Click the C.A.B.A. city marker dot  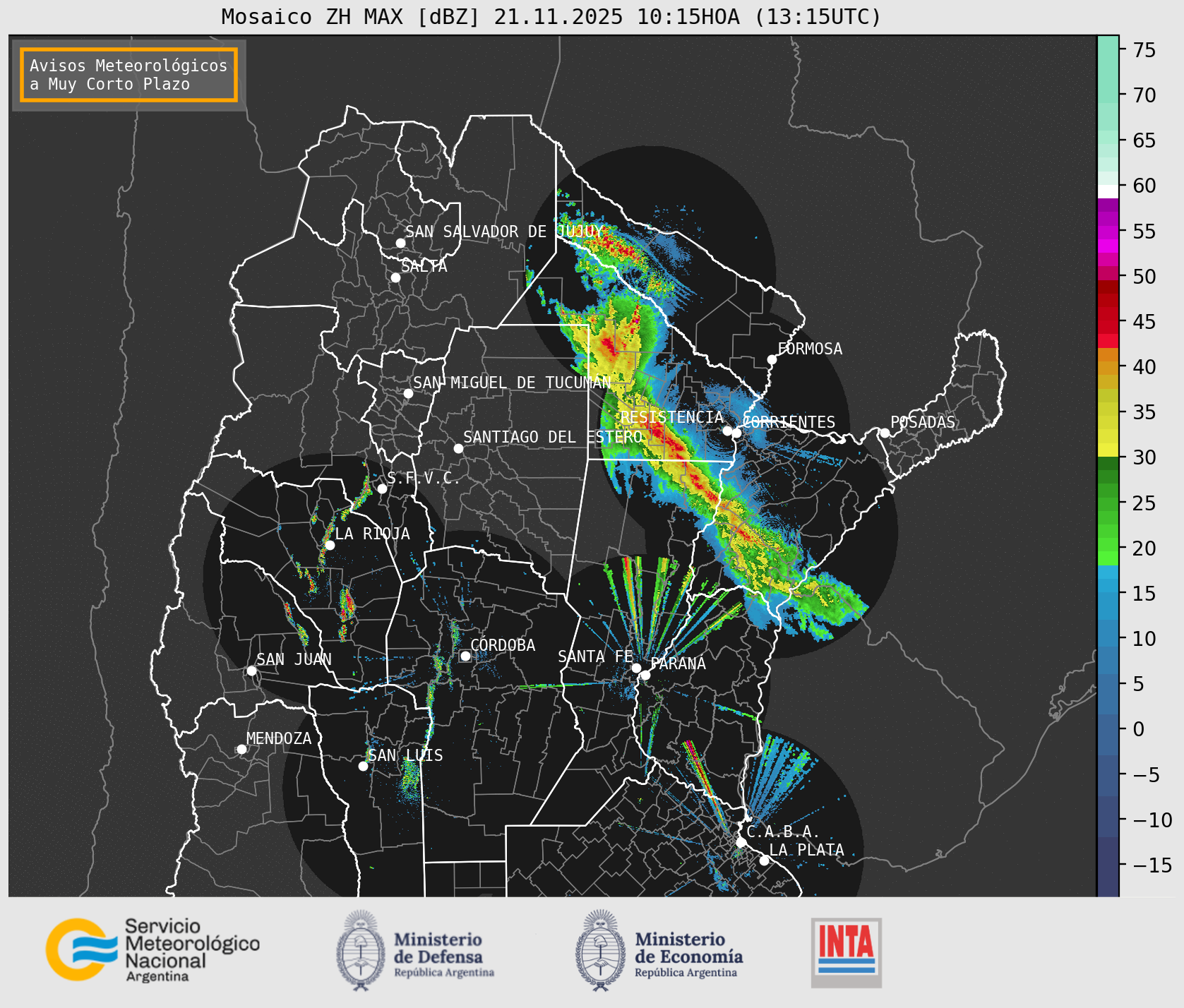pyautogui.click(x=741, y=842)
